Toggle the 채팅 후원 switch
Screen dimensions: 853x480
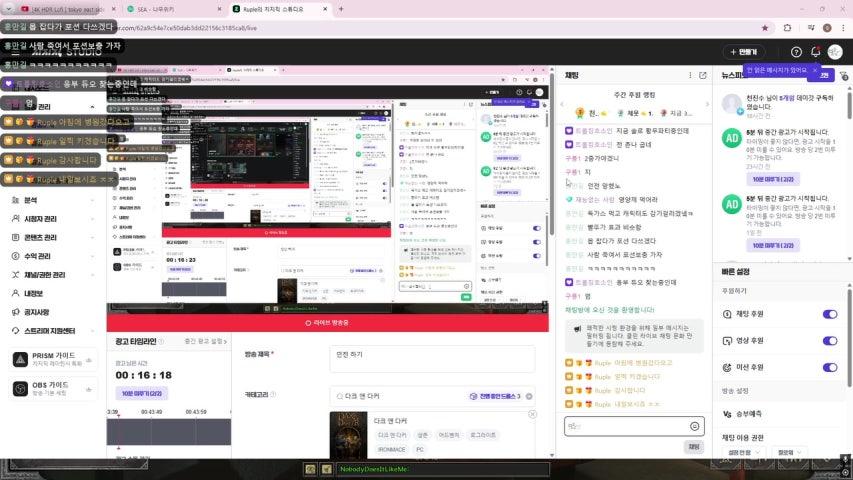point(830,314)
